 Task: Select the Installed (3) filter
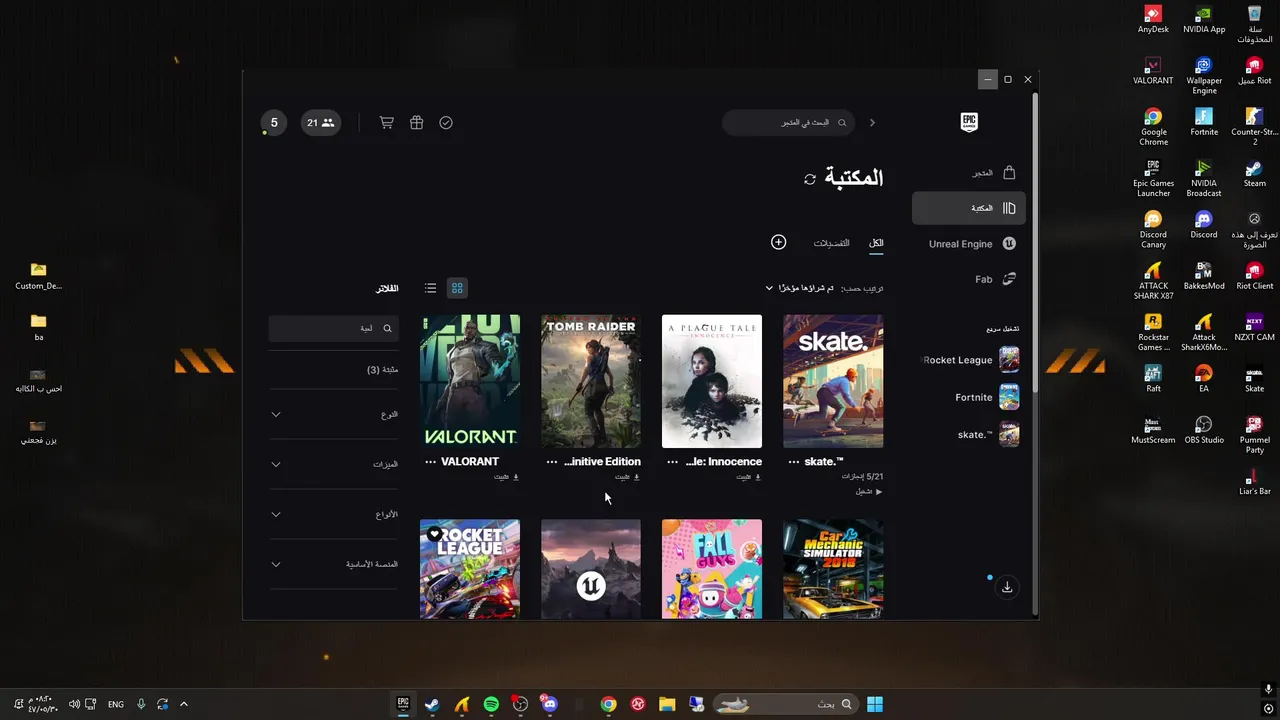[x=382, y=370]
